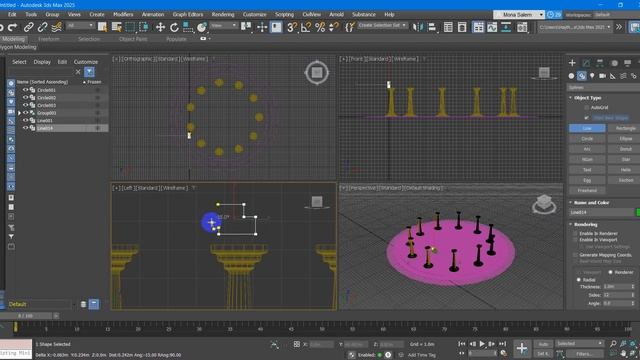Open the Graph Editors menu

[187, 14]
